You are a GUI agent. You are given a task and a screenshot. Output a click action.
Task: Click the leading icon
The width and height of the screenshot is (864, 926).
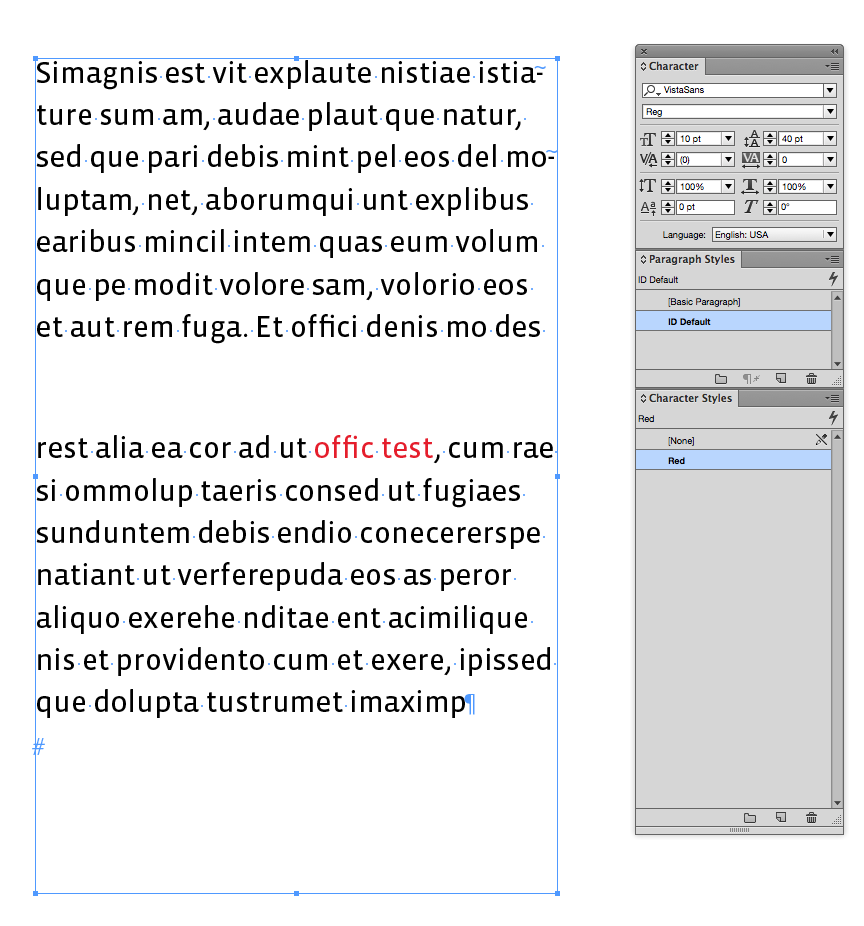point(751,139)
